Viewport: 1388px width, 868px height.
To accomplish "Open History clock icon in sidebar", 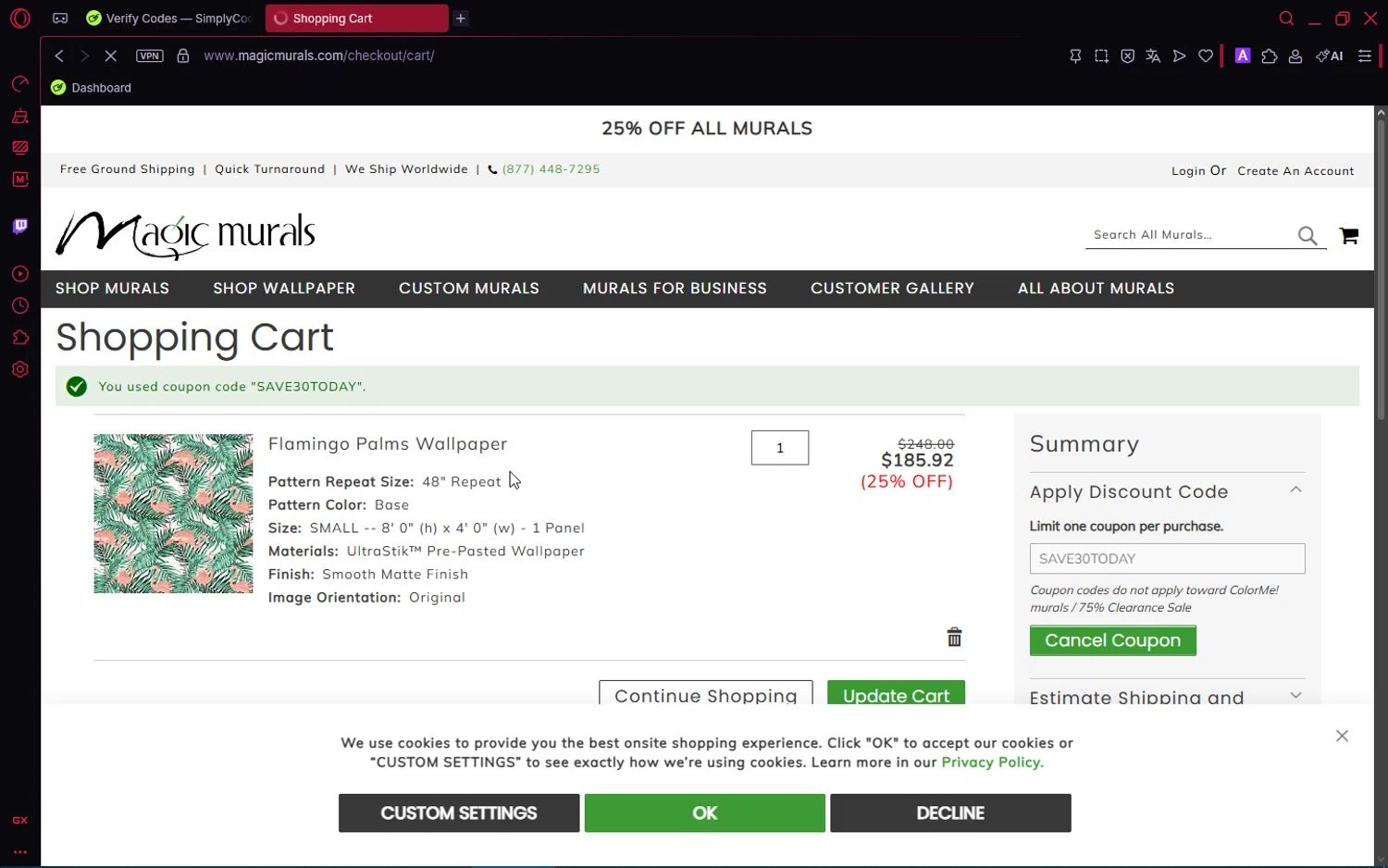I will pos(19,305).
